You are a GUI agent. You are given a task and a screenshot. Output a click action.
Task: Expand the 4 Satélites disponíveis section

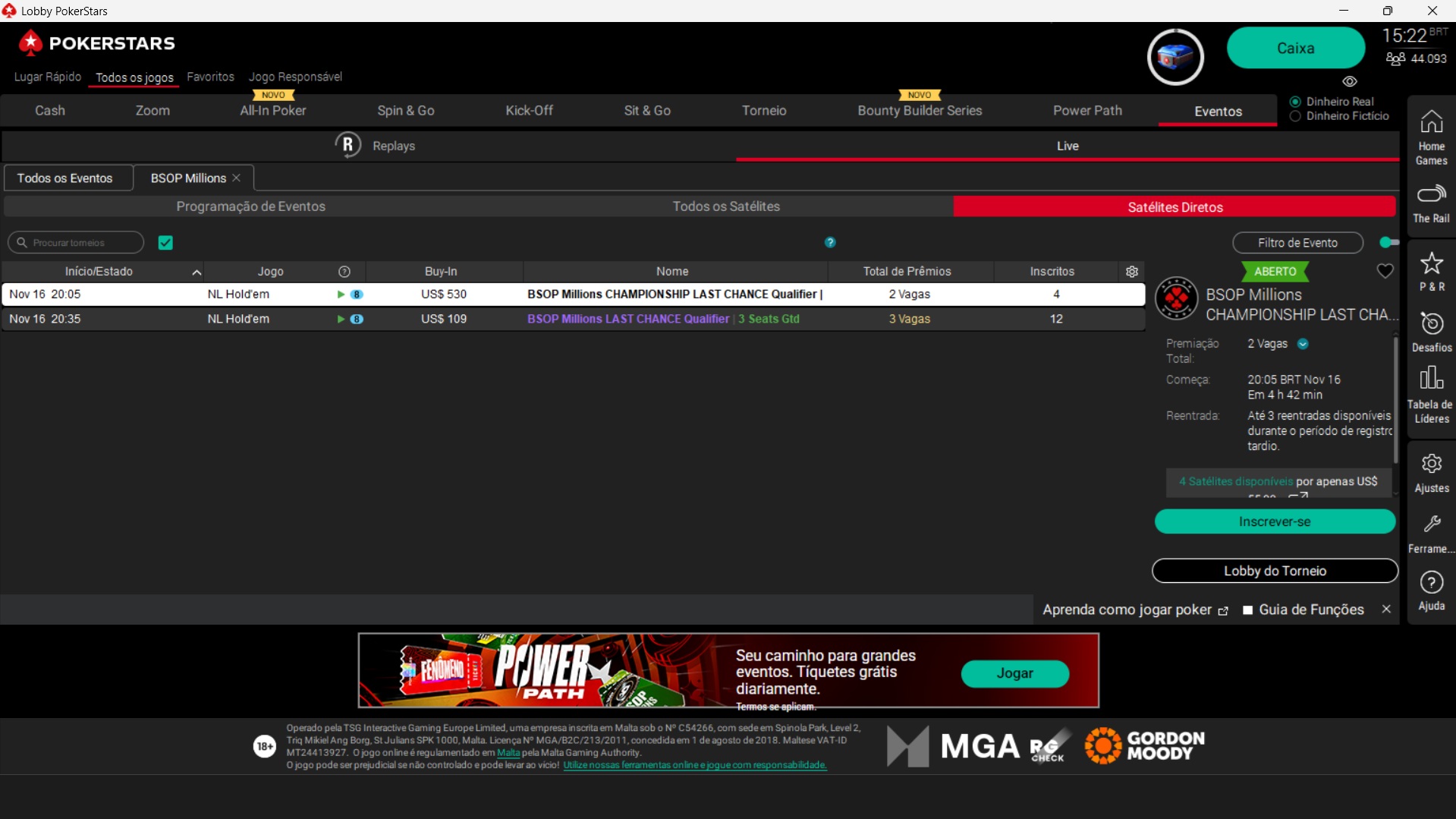(1278, 482)
